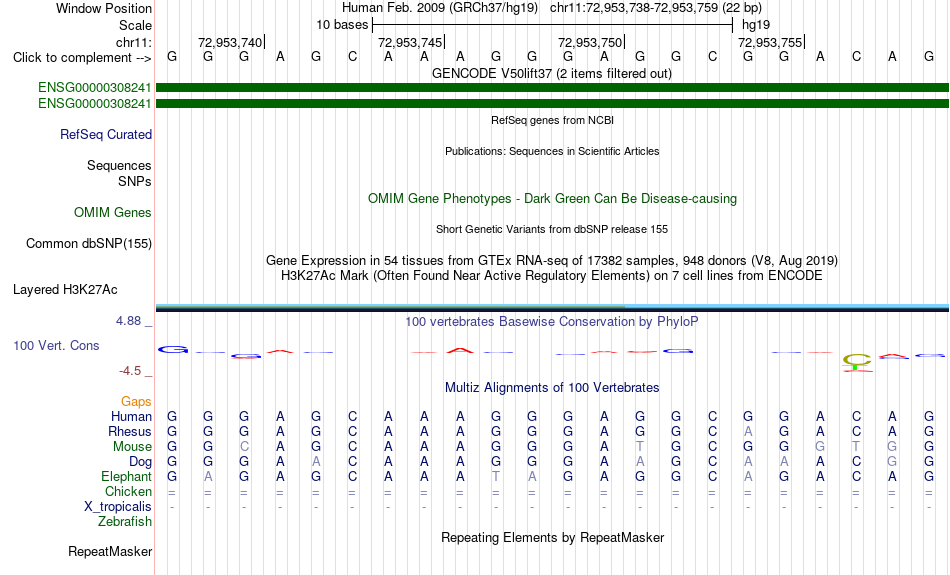Screen dimensions: 950x575
Task: Click 'Publications: Sequences in Scientific Articles' heading
Action: tap(552, 151)
